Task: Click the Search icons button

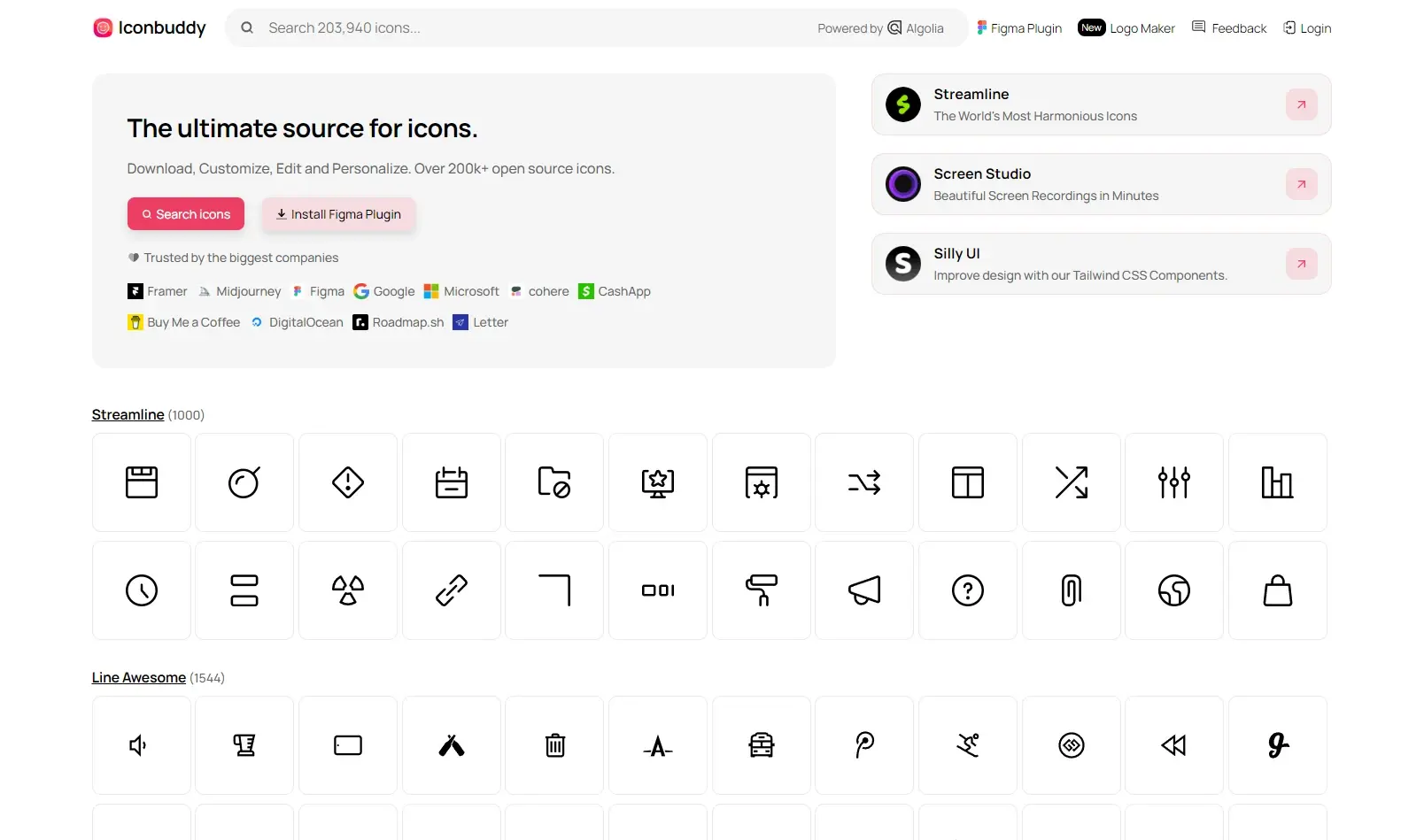Action: click(186, 214)
